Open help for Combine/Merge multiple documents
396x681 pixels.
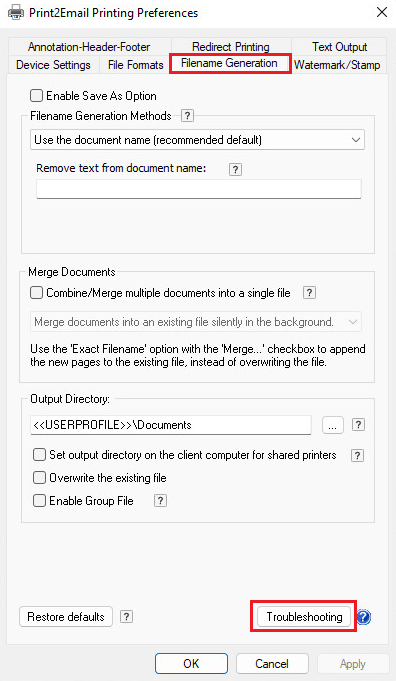pos(309,293)
